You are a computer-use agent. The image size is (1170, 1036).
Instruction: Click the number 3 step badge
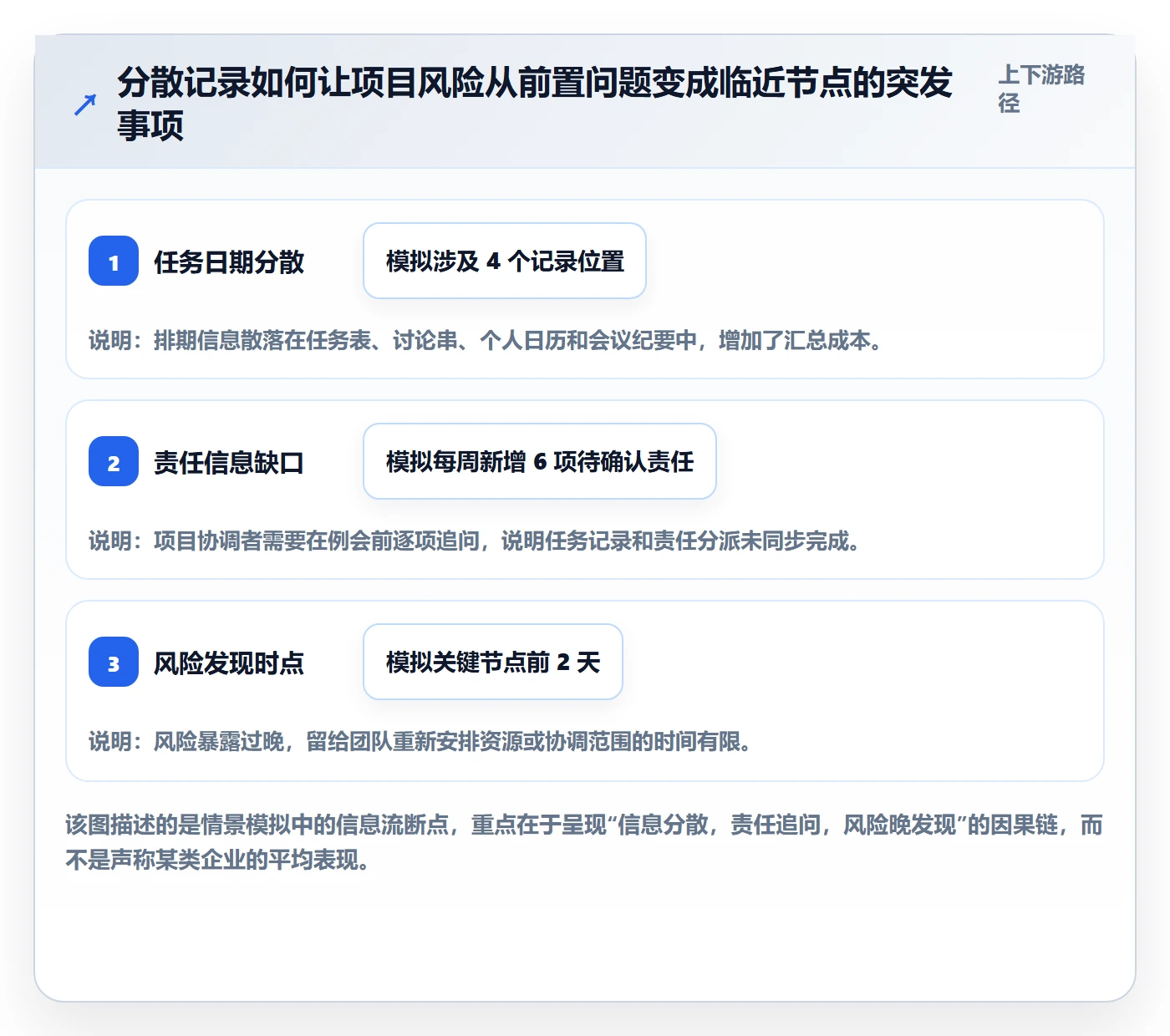(x=114, y=663)
